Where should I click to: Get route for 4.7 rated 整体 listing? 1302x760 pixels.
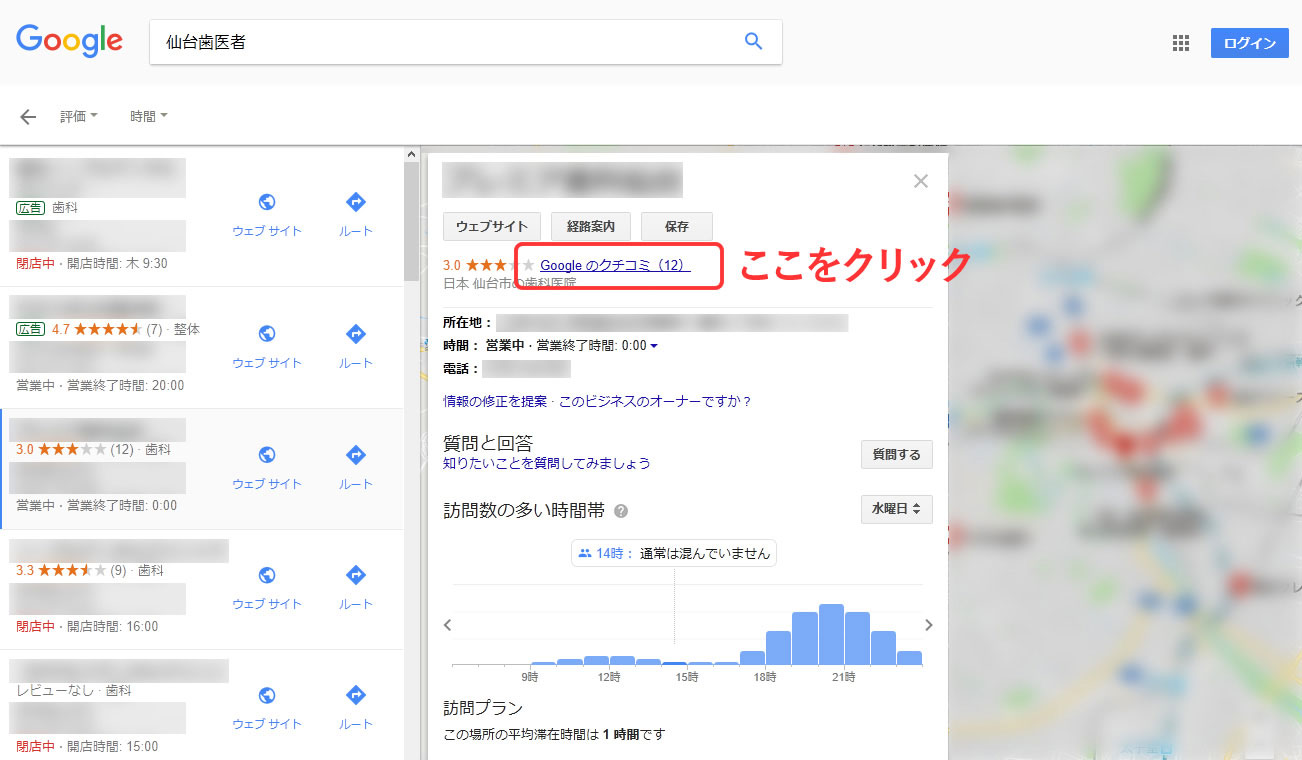pyautogui.click(x=355, y=346)
